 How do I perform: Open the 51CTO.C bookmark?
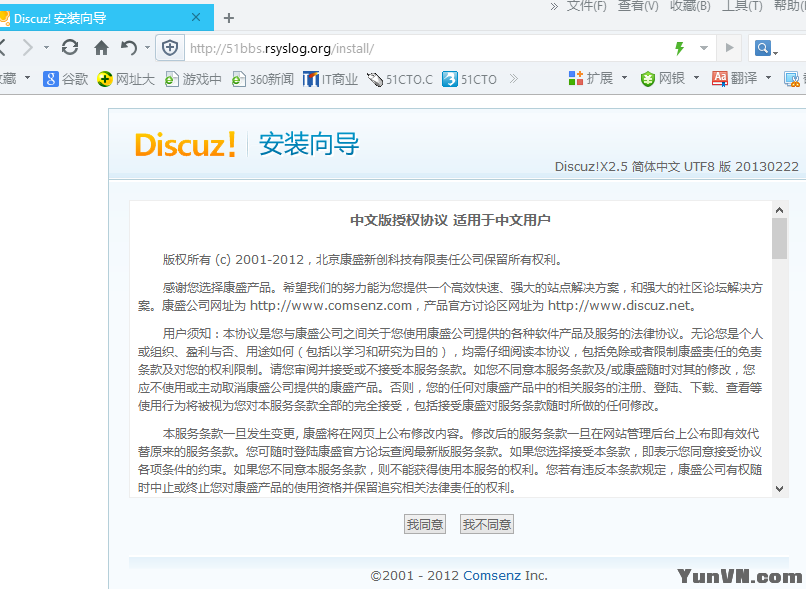tap(400, 79)
